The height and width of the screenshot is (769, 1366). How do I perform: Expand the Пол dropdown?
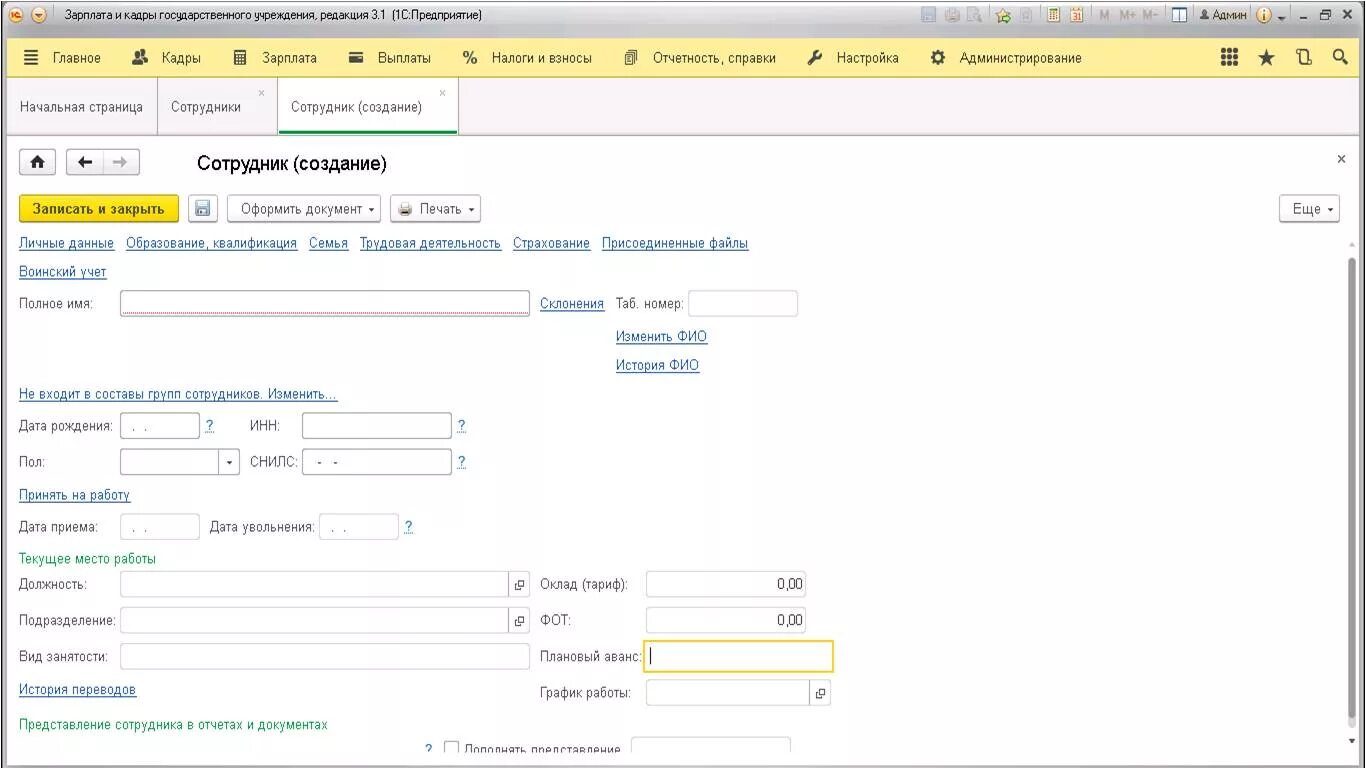pos(229,462)
